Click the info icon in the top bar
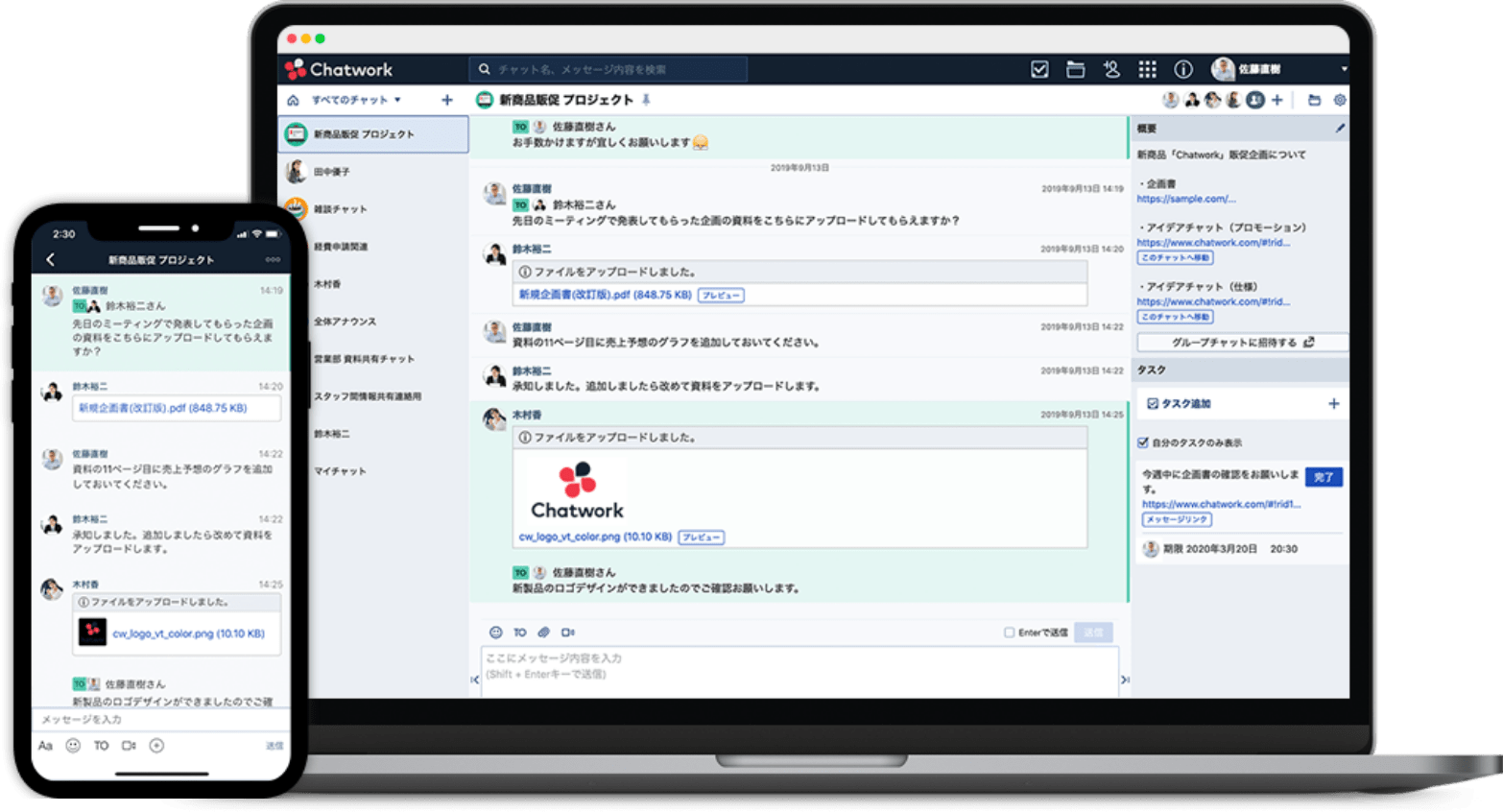The width and height of the screenshot is (1503, 812). point(1182,69)
